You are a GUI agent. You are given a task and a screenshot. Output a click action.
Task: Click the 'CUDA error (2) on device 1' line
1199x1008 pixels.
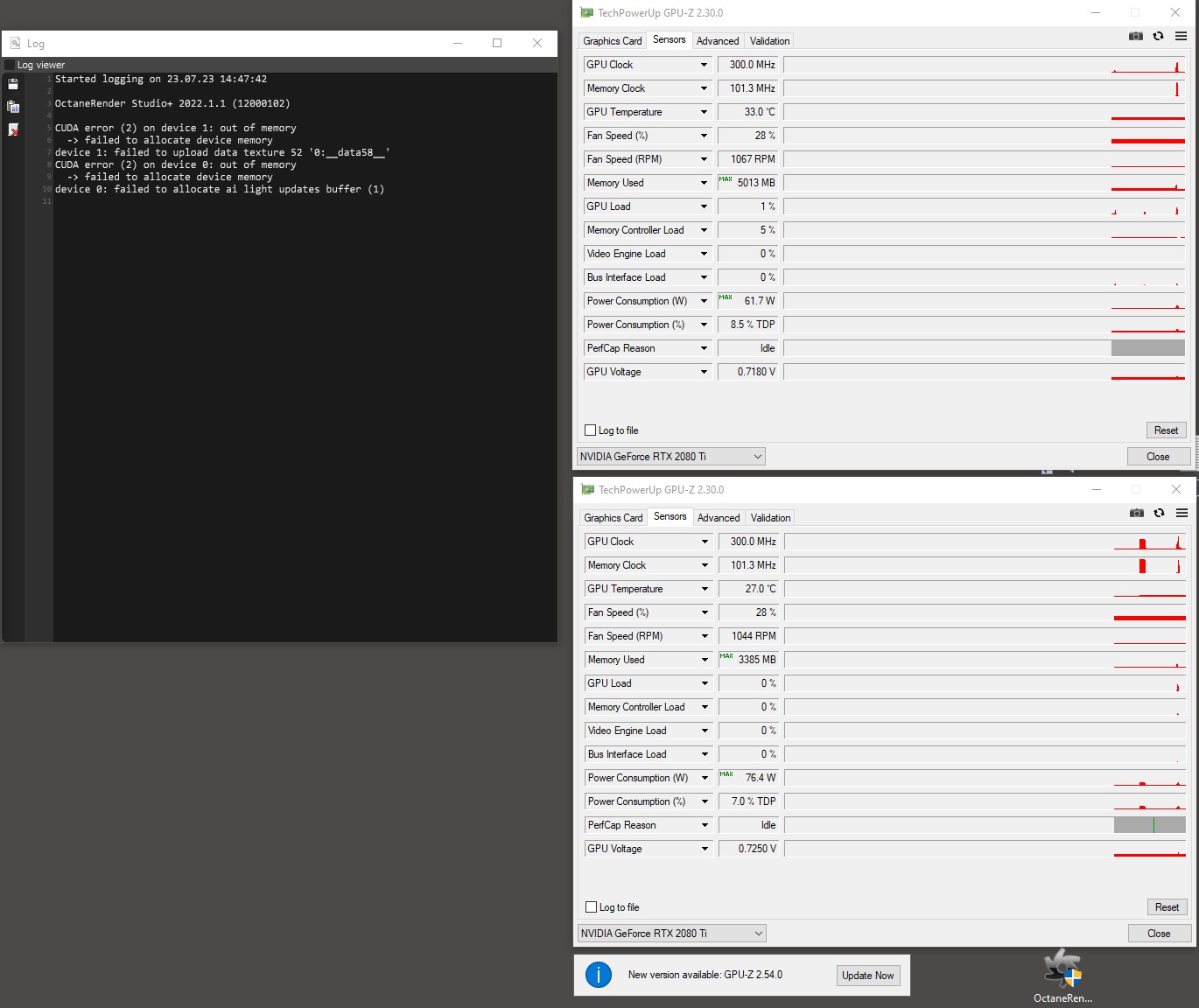(x=176, y=128)
